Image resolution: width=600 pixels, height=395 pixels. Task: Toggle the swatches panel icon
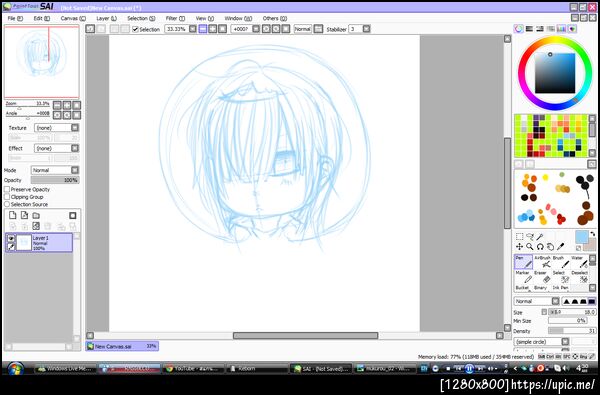coord(561,29)
